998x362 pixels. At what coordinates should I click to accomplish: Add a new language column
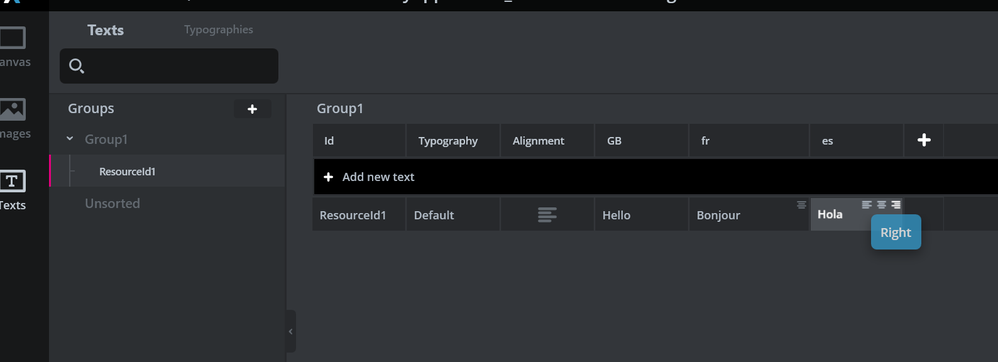pyautogui.click(x=924, y=141)
